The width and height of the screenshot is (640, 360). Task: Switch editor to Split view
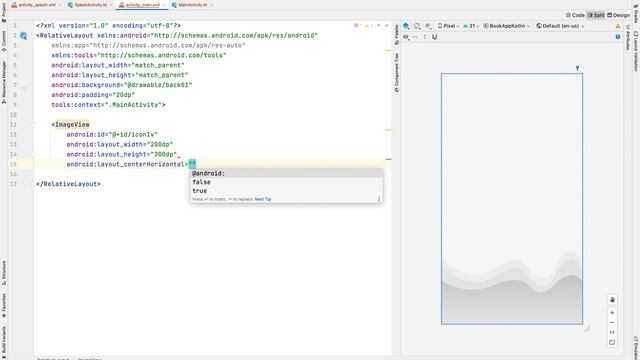(596, 15)
